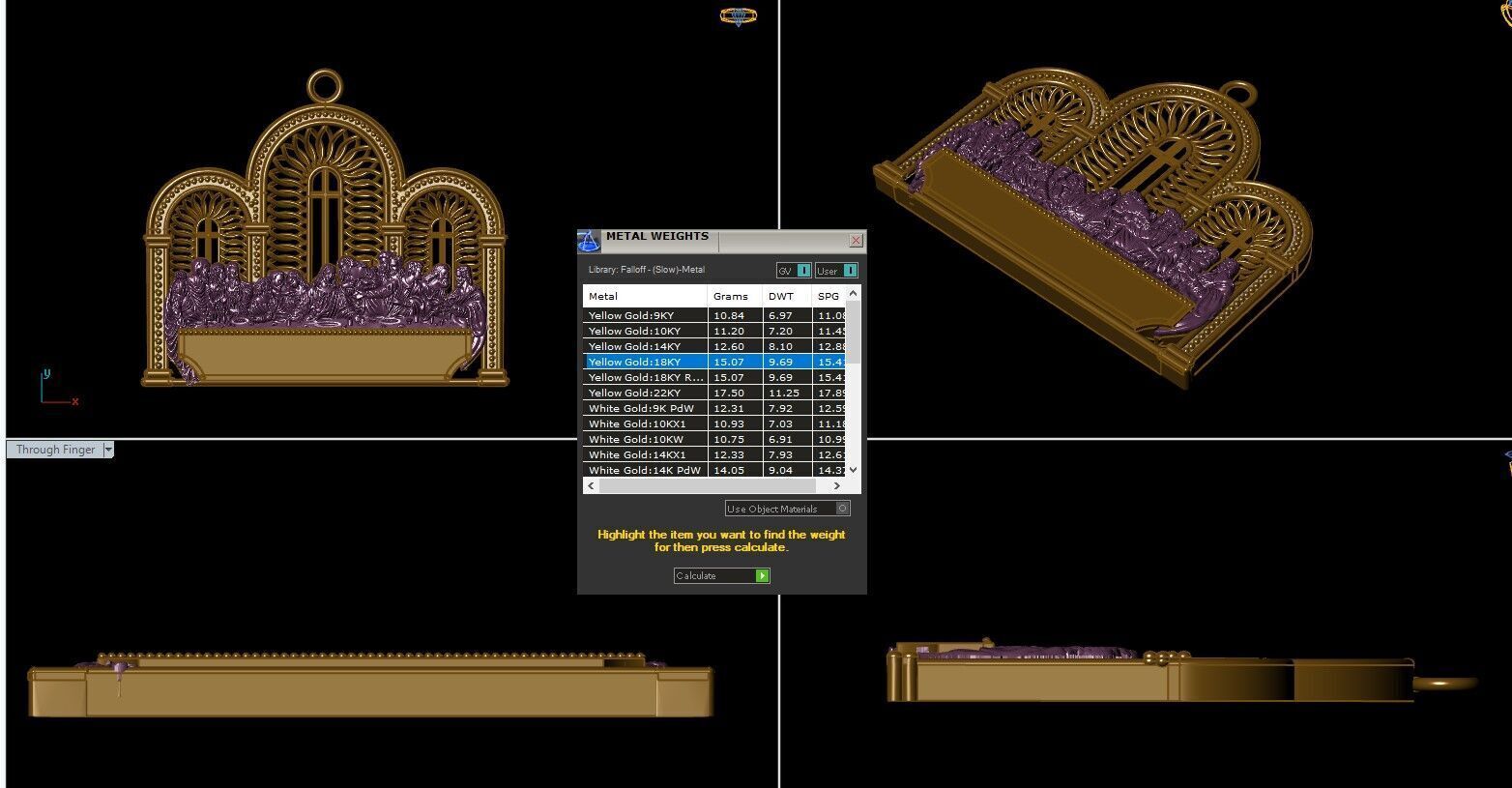
Task: Toggle the User library switch
Action: tap(836, 271)
